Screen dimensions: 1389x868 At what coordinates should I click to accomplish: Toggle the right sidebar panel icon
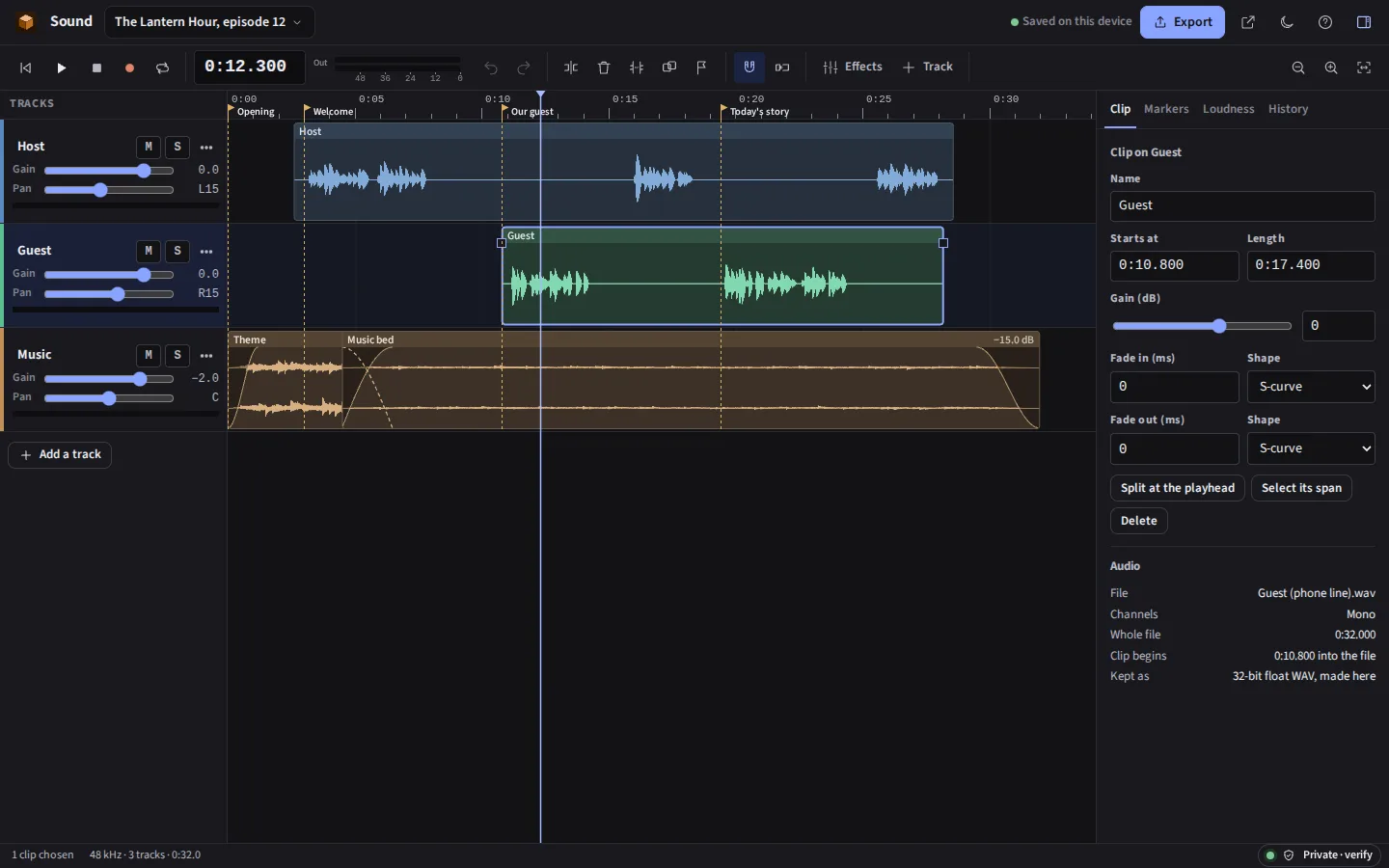(x=1364, y=22)
